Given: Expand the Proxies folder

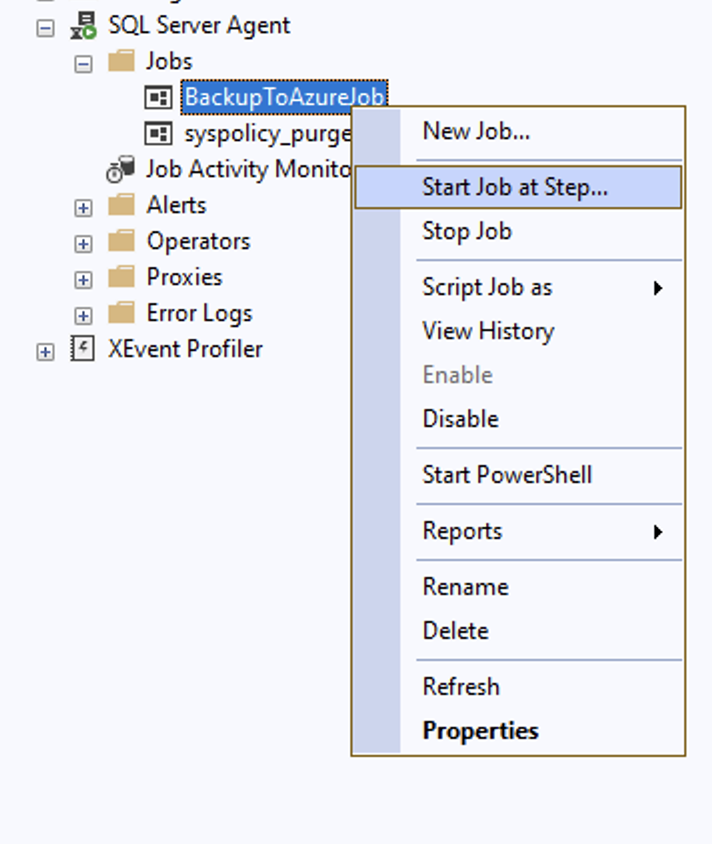Looking at the screenshot, I should coord(83,280).
